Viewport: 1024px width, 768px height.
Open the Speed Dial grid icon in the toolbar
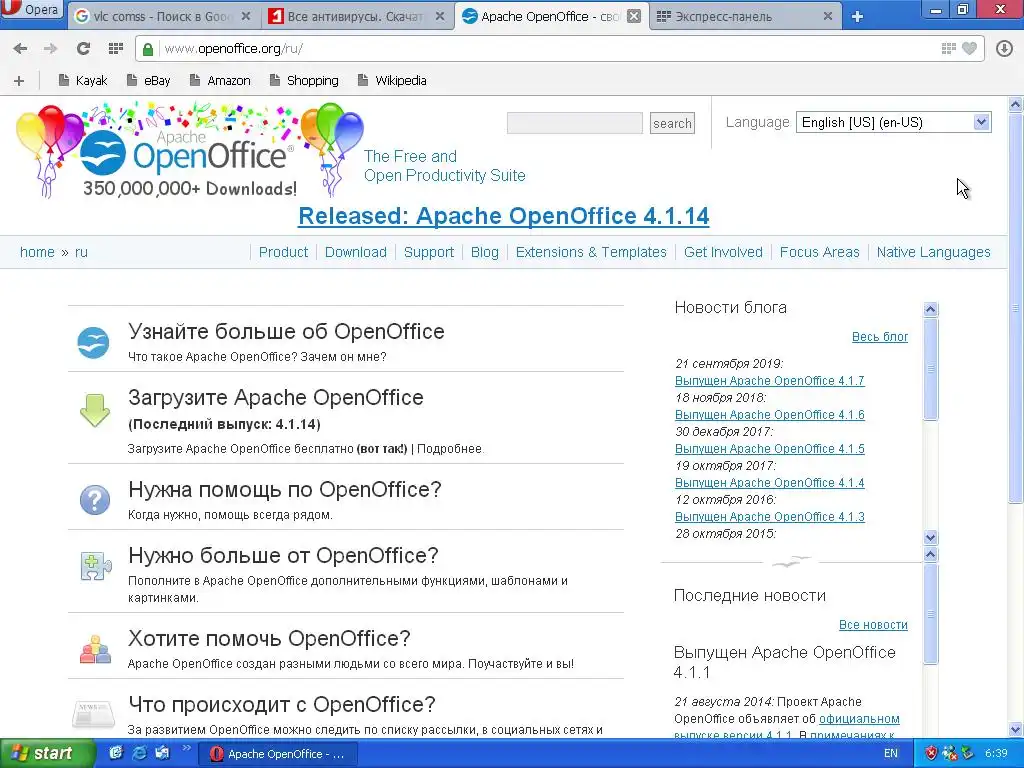(116, 48)
